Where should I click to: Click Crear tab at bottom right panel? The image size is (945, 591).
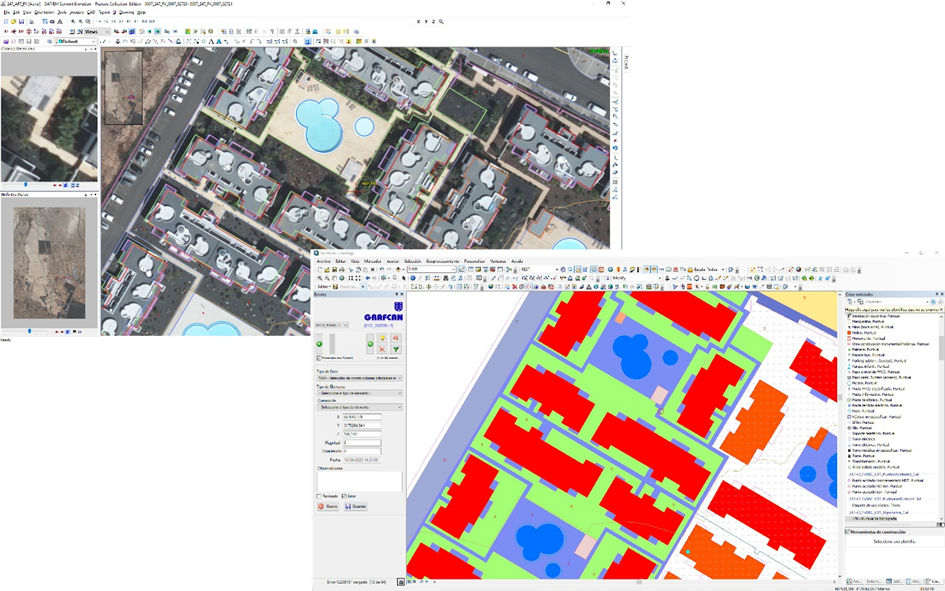[x=934, y=581]
